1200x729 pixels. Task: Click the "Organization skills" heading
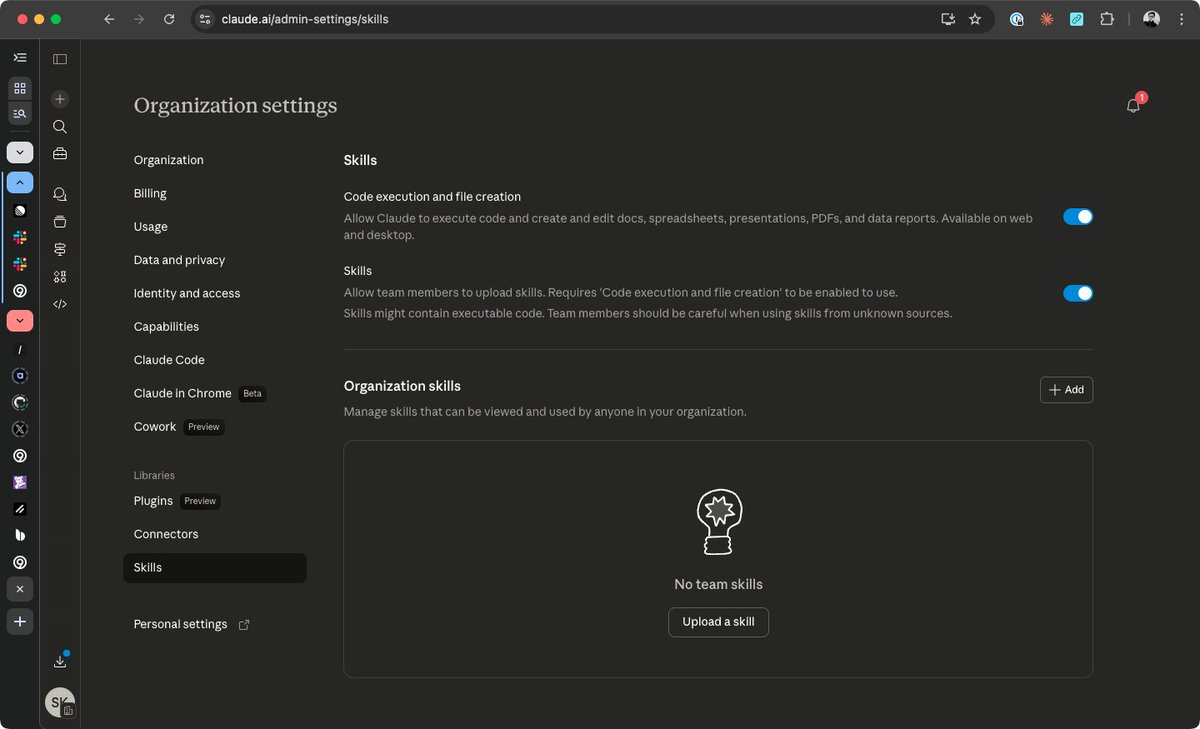pyautogui.click(x=402, y=386)
